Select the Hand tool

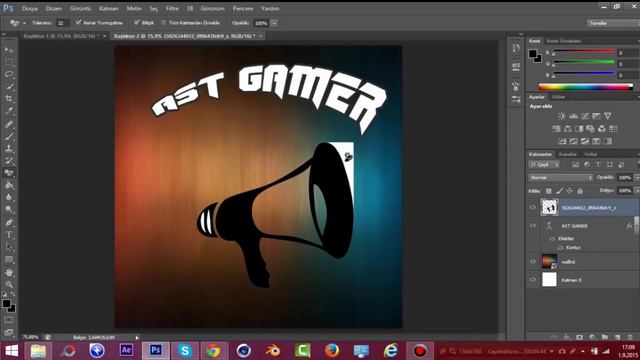point(9,272)
